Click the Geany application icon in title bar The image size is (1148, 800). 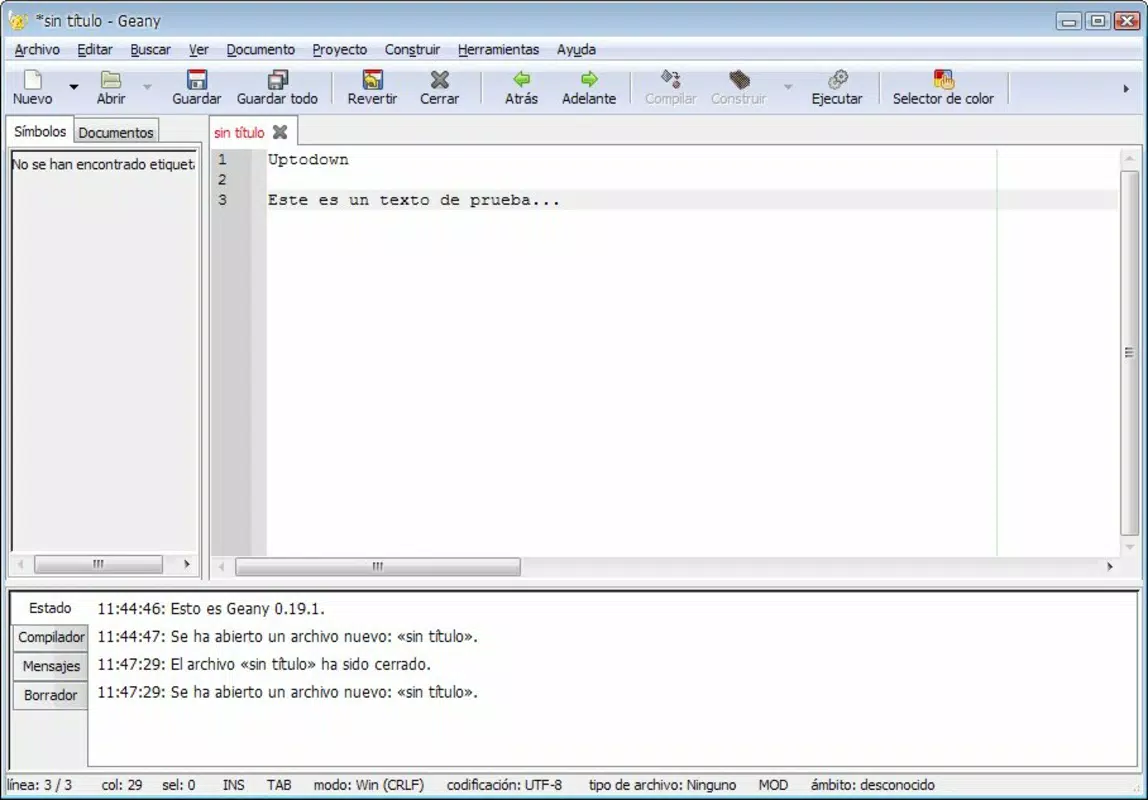click(x=18, y=20)
